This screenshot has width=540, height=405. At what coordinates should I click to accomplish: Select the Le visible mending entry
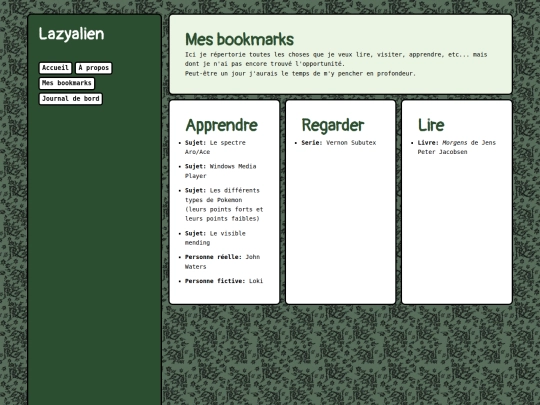[215, 238]
